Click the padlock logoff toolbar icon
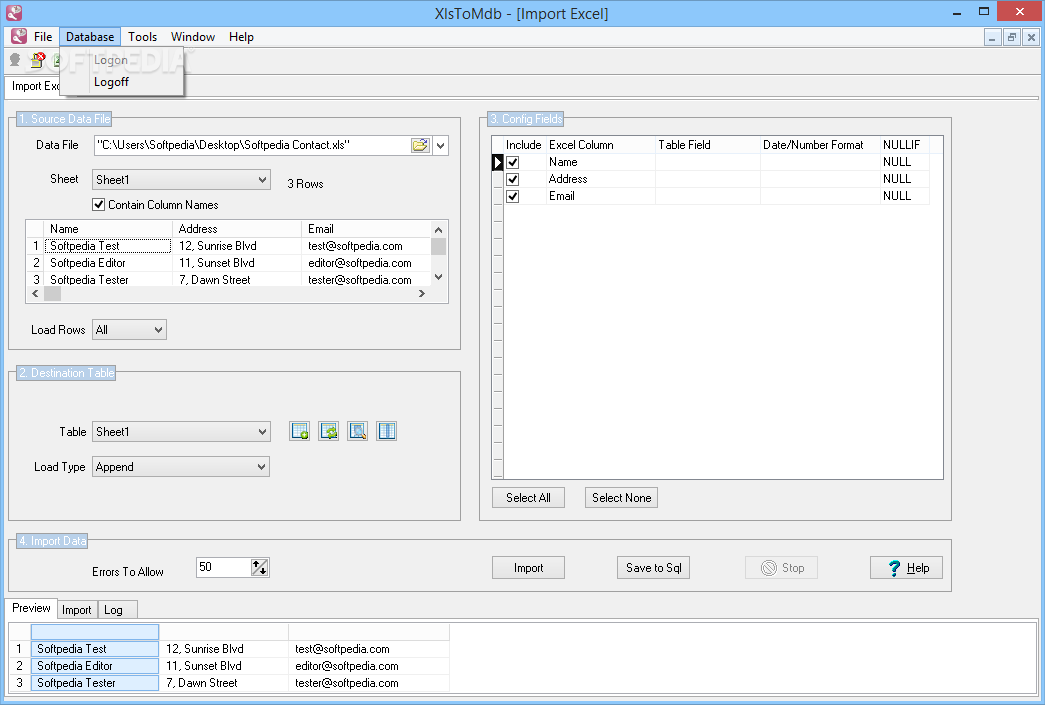1045x705 pixels. coord(37,61)
